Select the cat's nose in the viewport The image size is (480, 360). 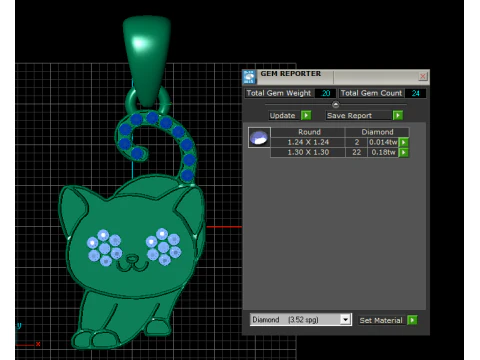[133, 258]
